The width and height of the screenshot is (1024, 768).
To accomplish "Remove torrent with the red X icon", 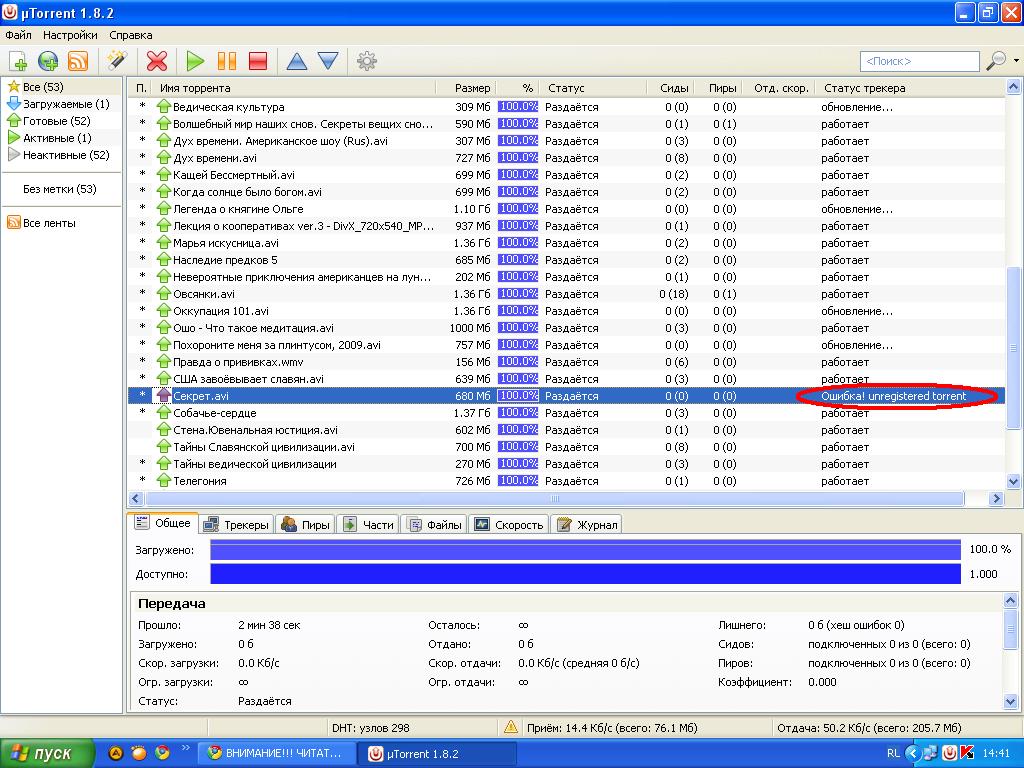I will pos(157,61).
